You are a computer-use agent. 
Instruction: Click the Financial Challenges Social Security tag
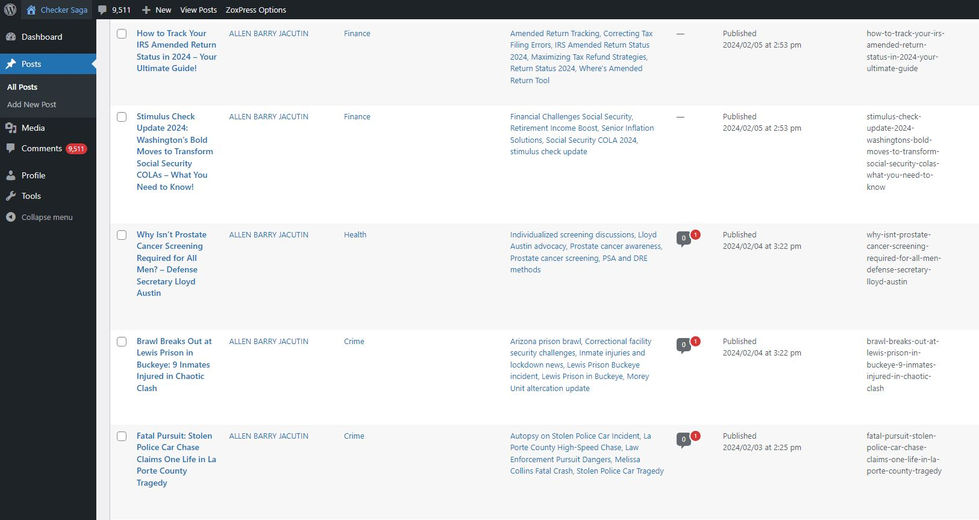[571, 117]
